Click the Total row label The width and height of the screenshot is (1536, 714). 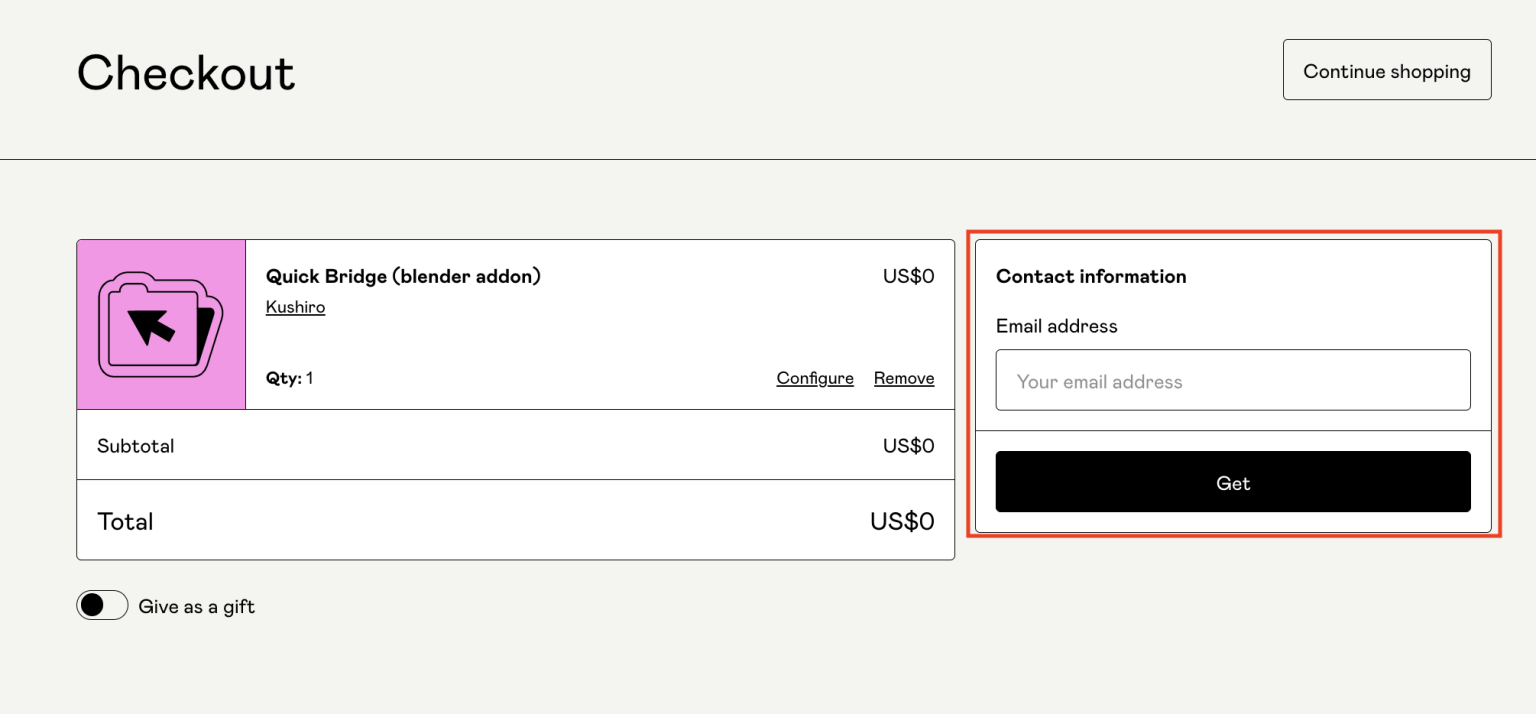coord(125,521)
